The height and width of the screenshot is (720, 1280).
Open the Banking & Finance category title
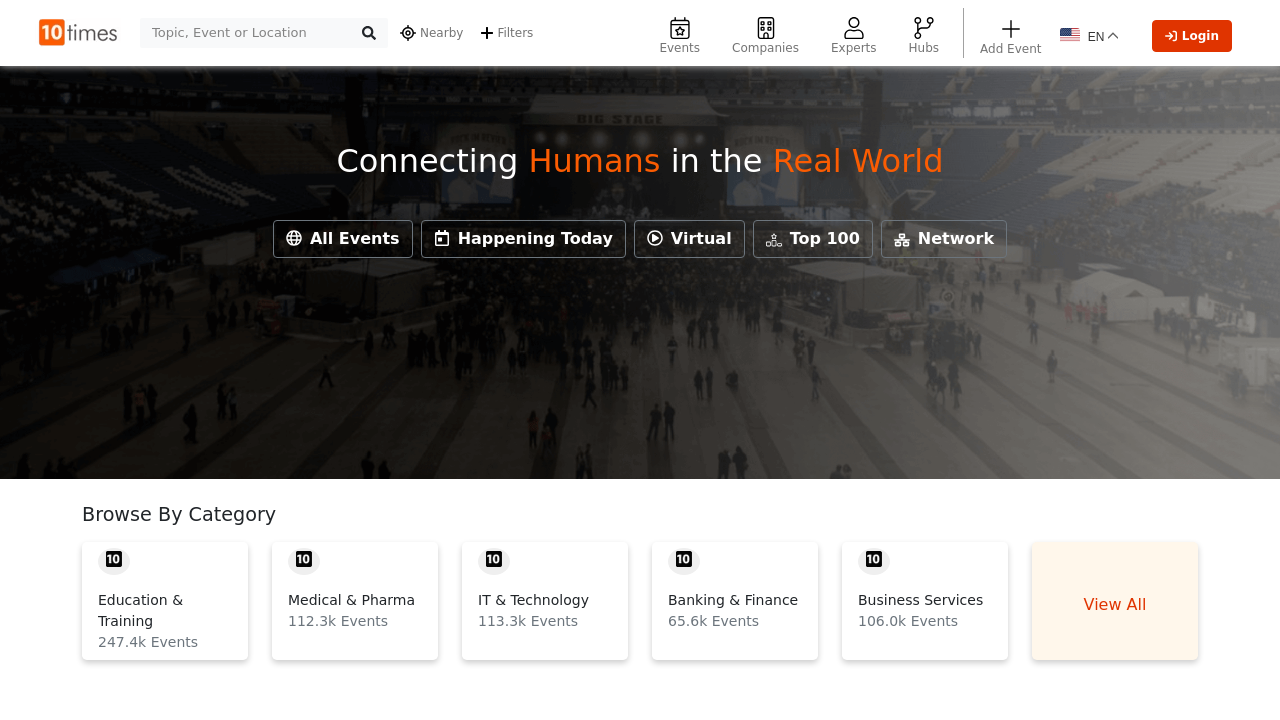click(x=733, y=600)
